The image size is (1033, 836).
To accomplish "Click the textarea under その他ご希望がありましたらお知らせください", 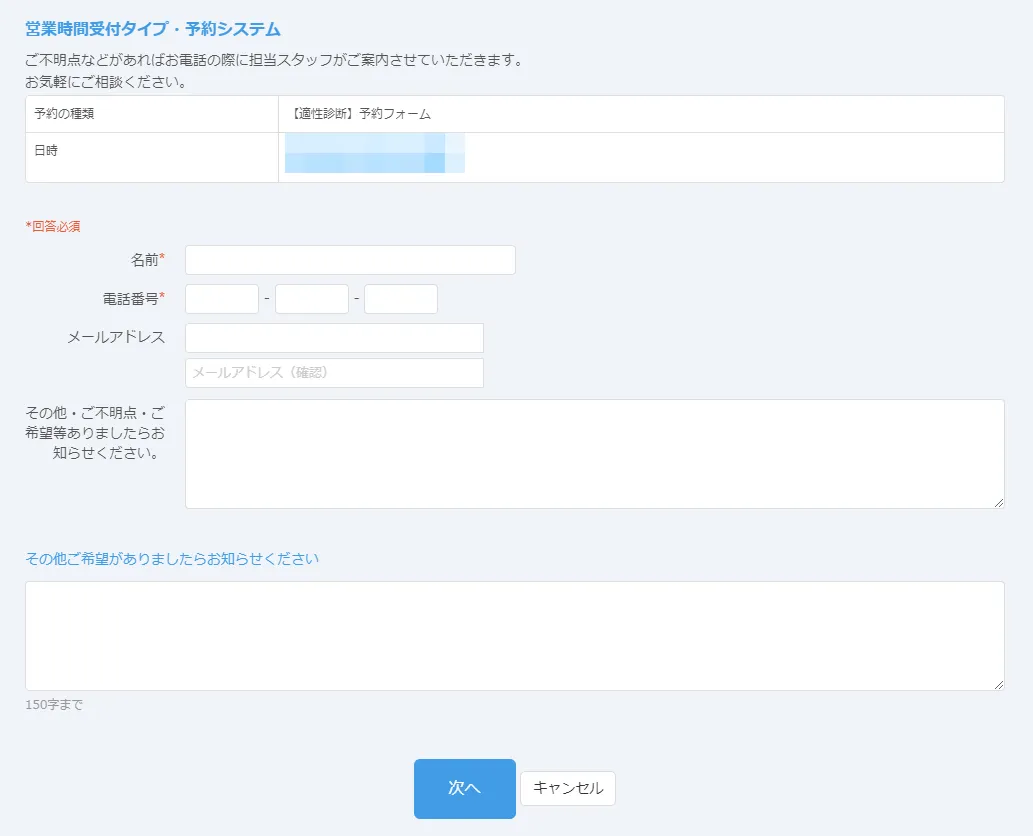I will (x=514, y=635).
